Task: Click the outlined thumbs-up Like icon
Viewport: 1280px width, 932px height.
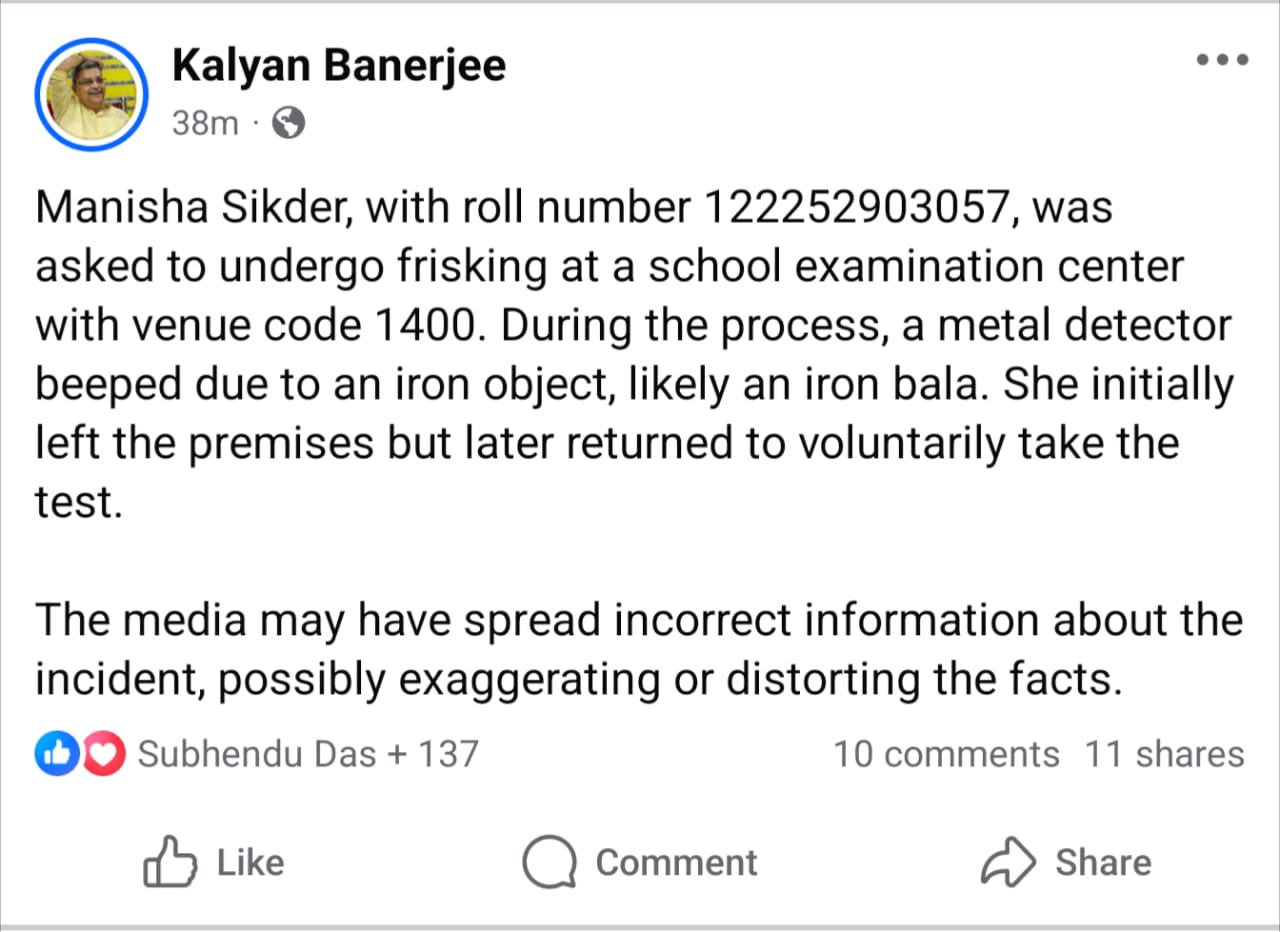Action: coord(168,862)
